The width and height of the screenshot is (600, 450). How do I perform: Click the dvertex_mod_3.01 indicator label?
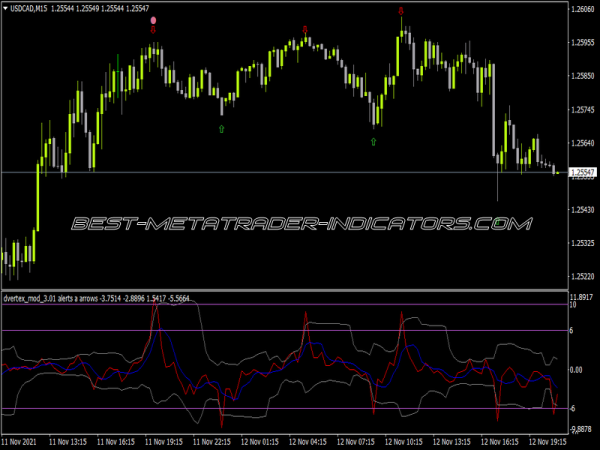pos(96,298)
